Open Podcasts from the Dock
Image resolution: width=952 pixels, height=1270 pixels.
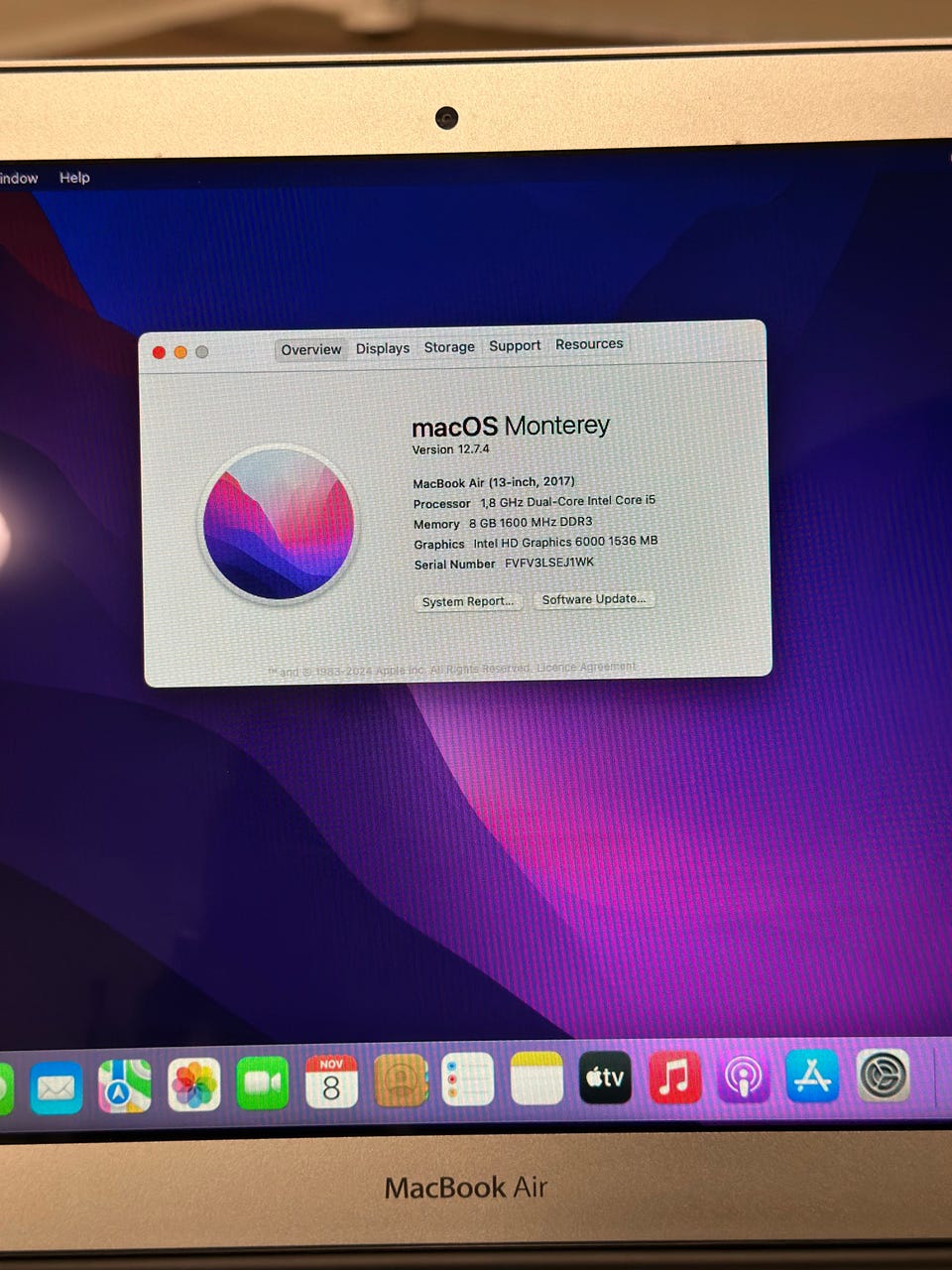[744, 1078]
